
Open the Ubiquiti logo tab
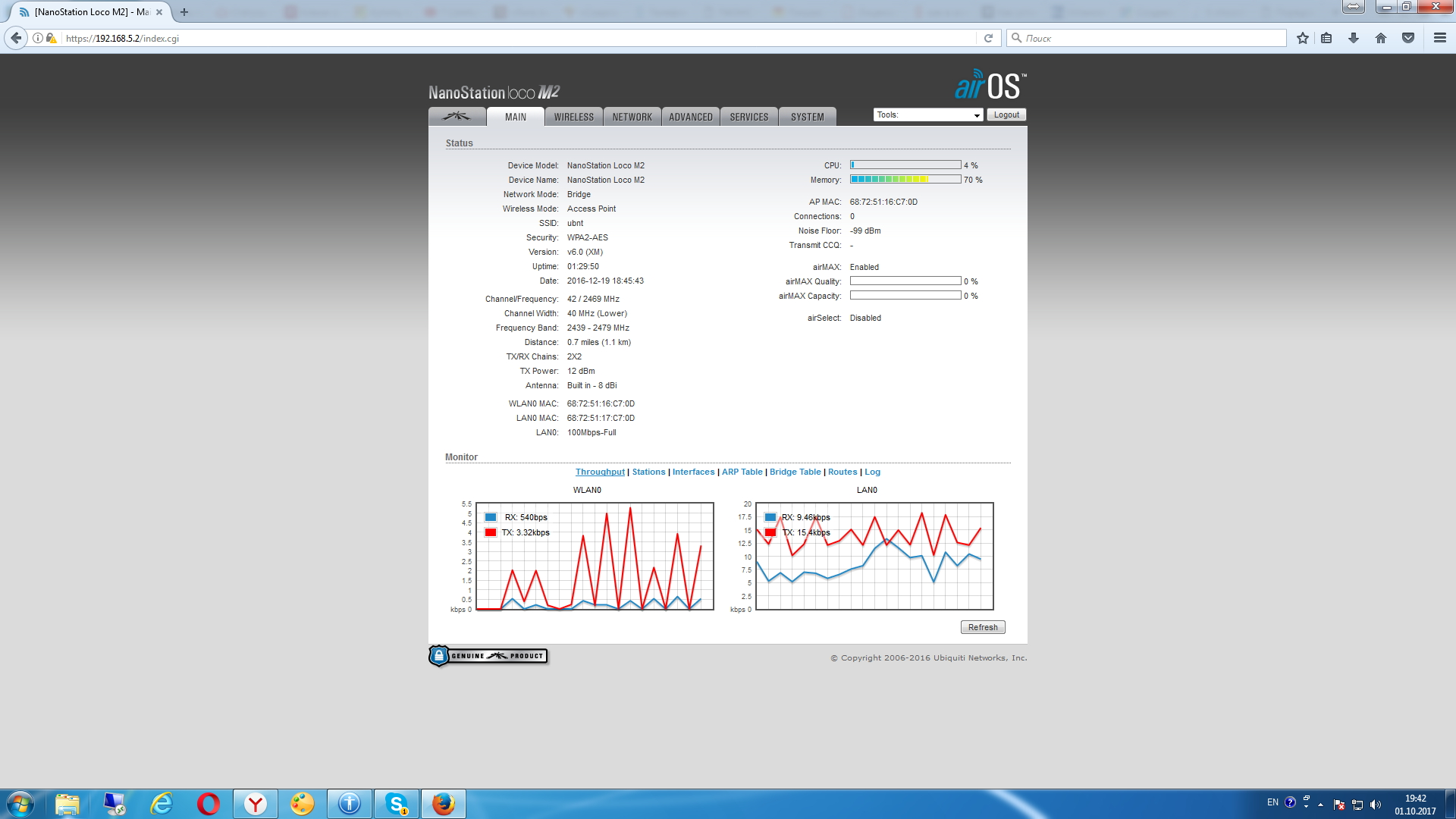(x=457, y=117)
